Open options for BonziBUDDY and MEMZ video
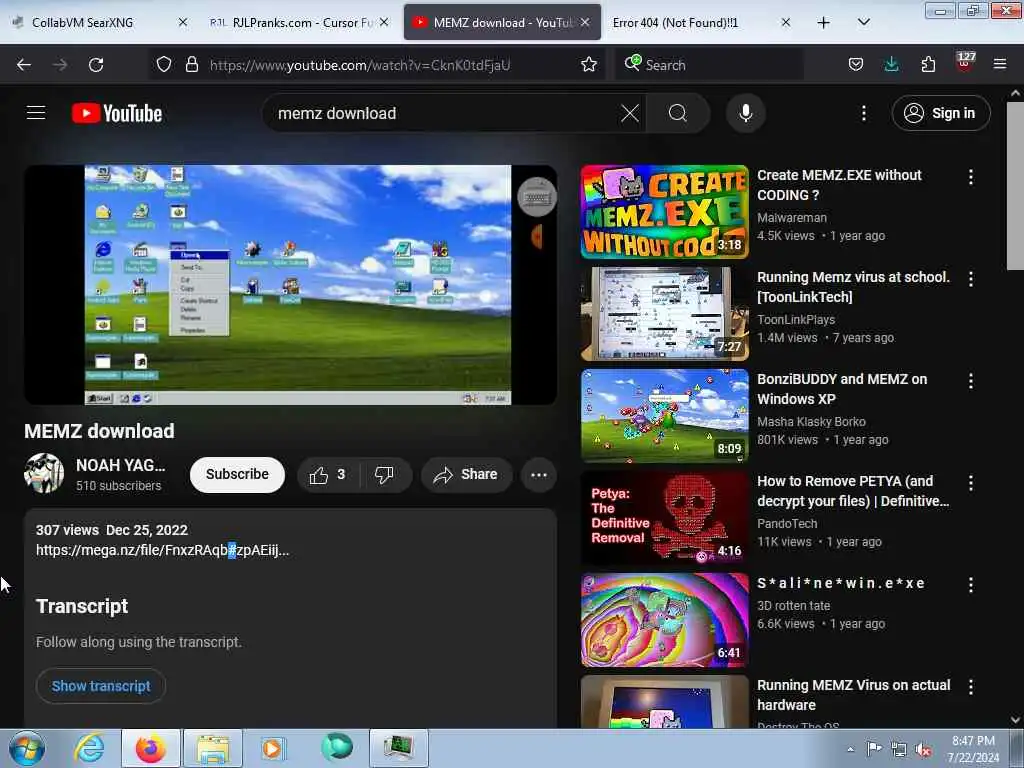 click(x=970, y=381)
